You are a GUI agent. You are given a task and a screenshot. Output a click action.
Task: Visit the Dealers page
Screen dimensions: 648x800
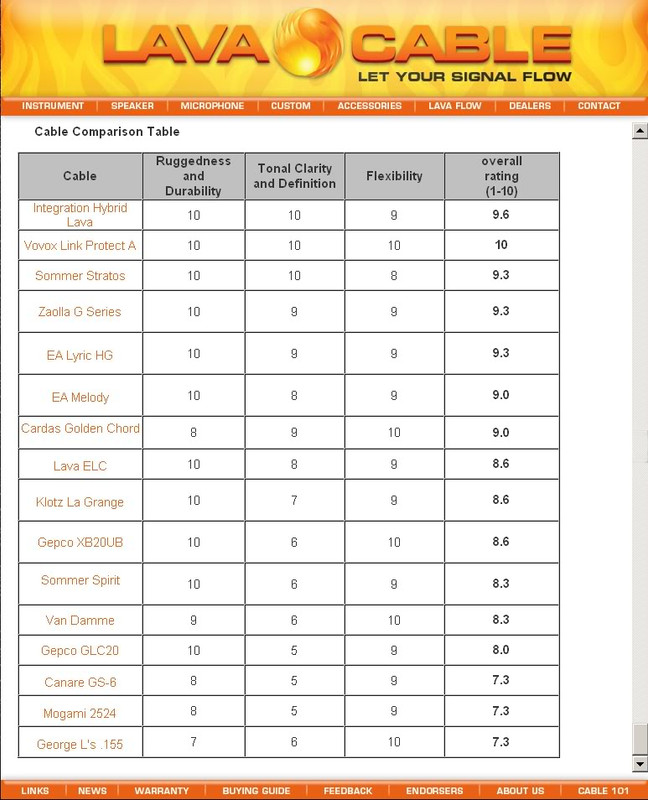click(x=530, y=106)
